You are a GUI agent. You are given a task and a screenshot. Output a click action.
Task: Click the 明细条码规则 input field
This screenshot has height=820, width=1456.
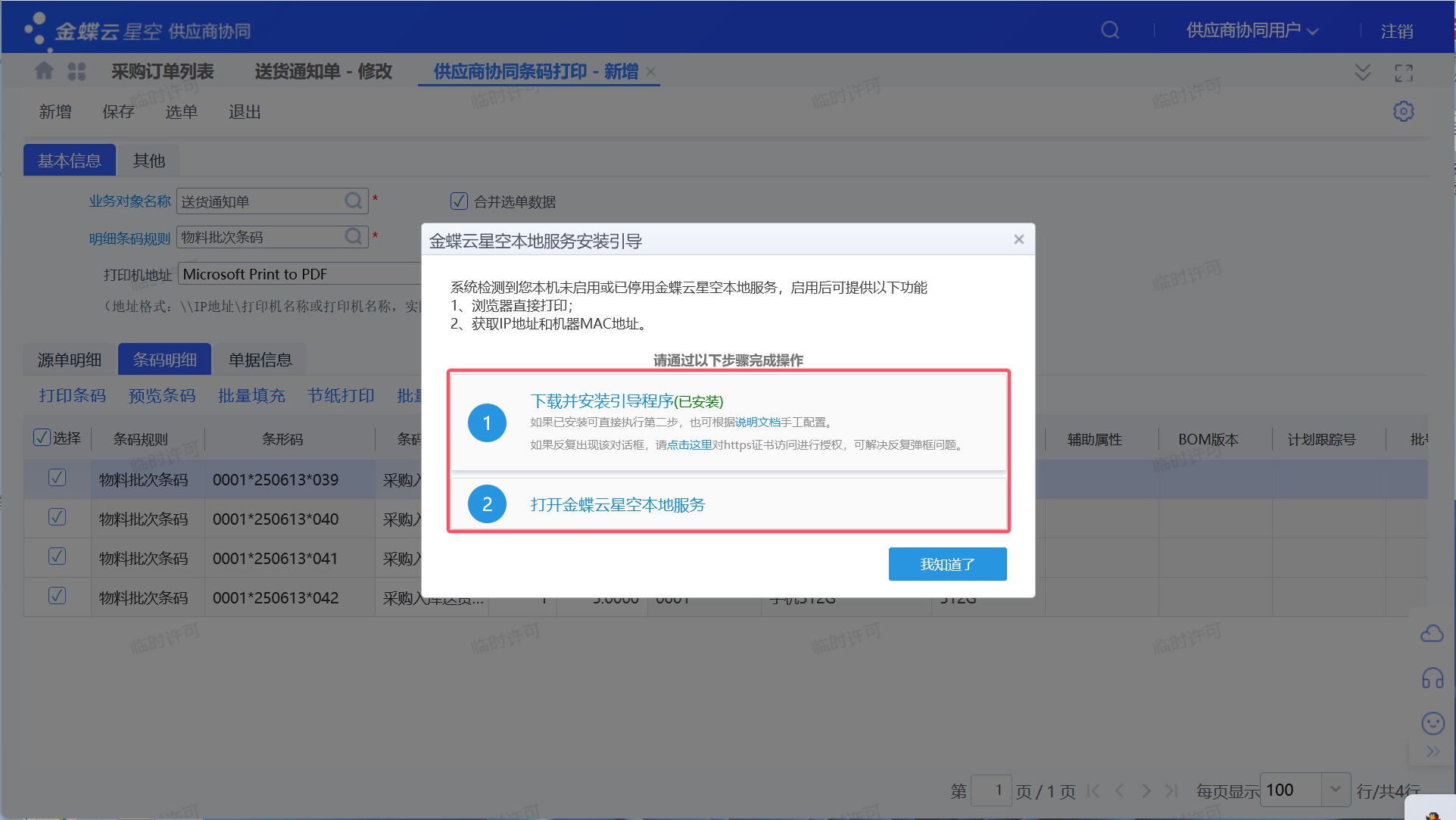click(273, 237)
